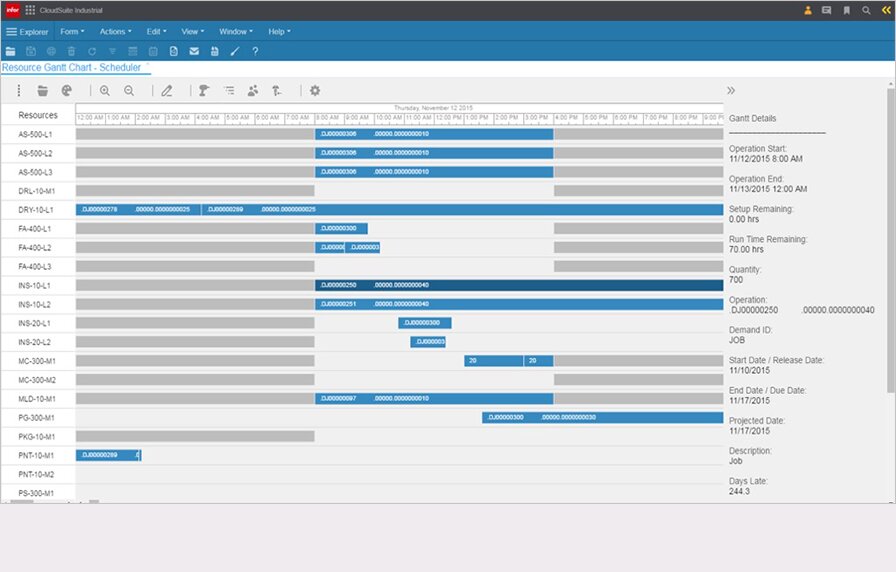Screen dimensions: 896x572
Task: Click the resource groups people icon
Action: tap(253, 90)
